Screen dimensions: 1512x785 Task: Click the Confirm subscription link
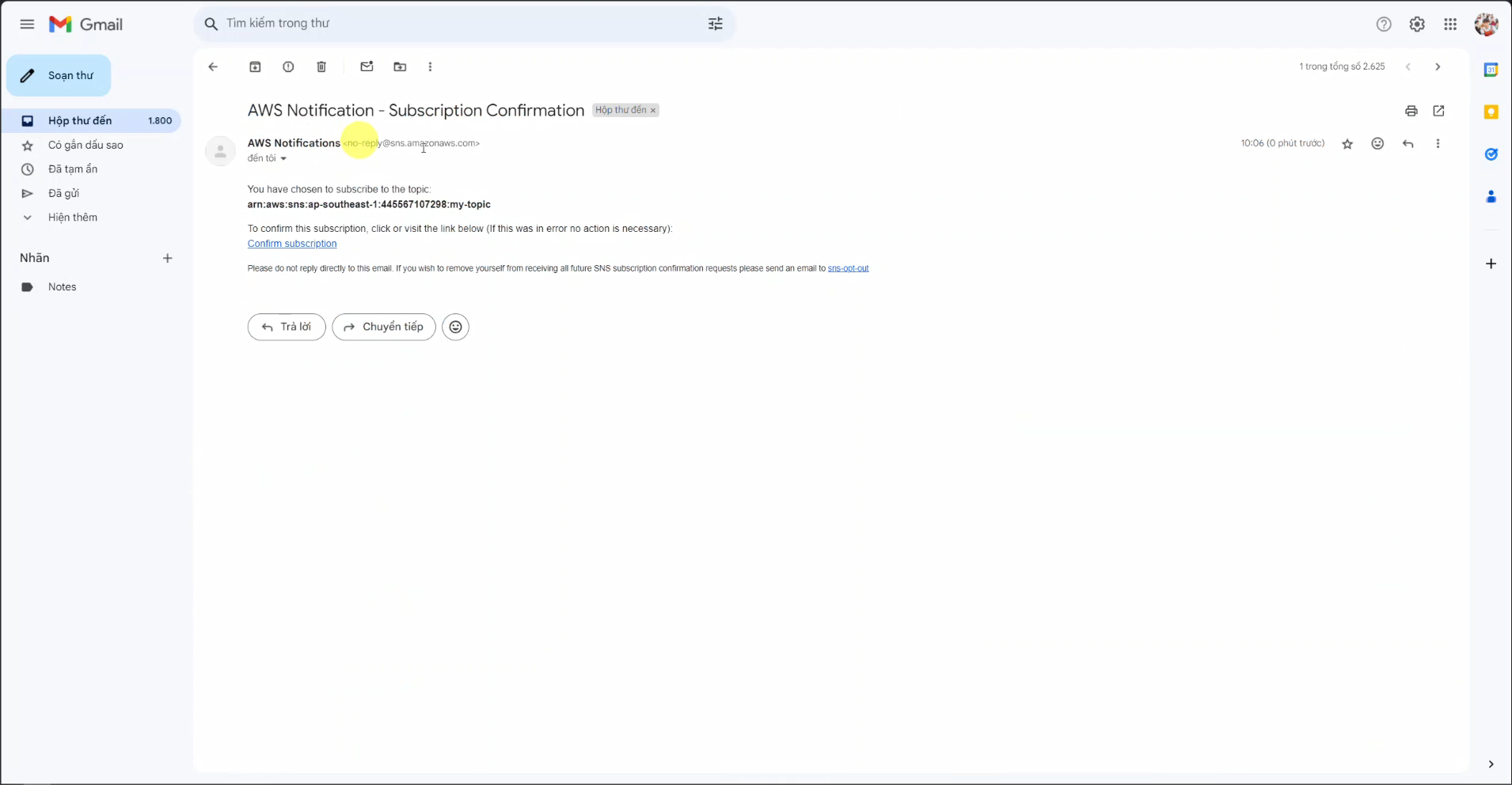tap(292, 244)
